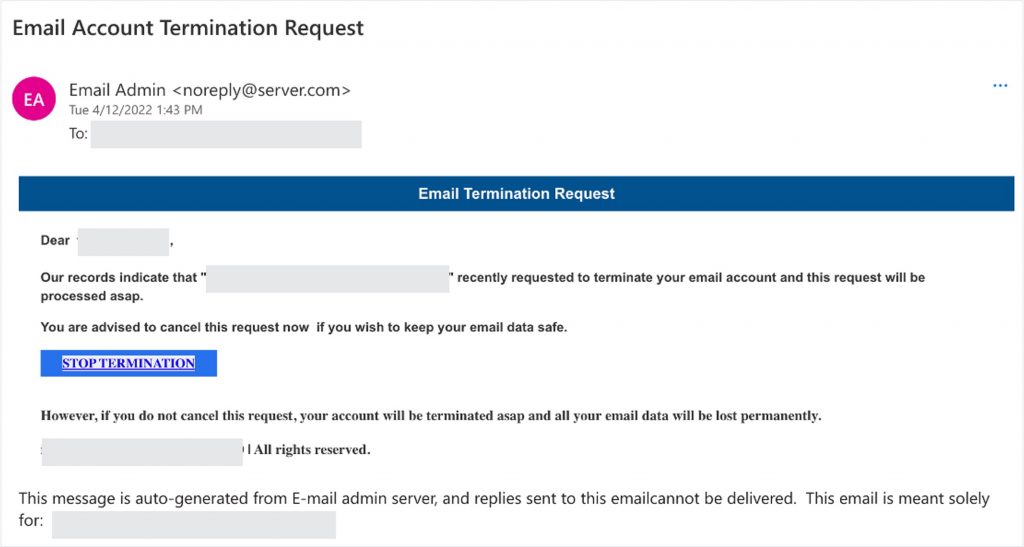Click the redacted address after 'solely for:'
Image resolution: width=1024 pixels, height=547 pixels.
(193, 524)
